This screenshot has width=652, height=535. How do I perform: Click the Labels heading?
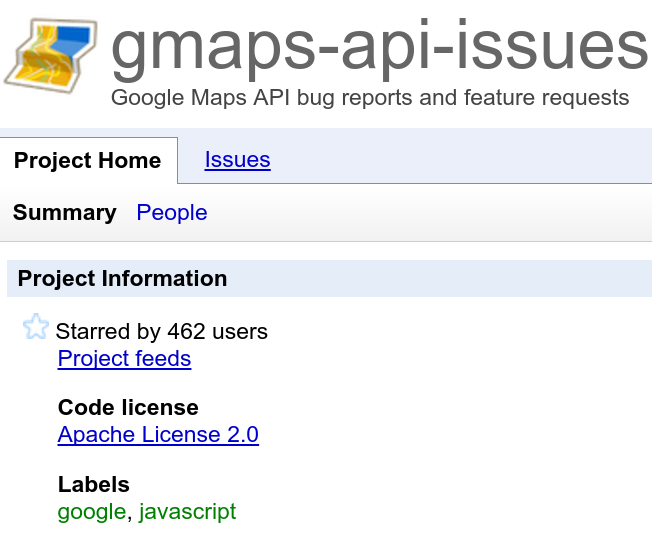pos(94,485)
